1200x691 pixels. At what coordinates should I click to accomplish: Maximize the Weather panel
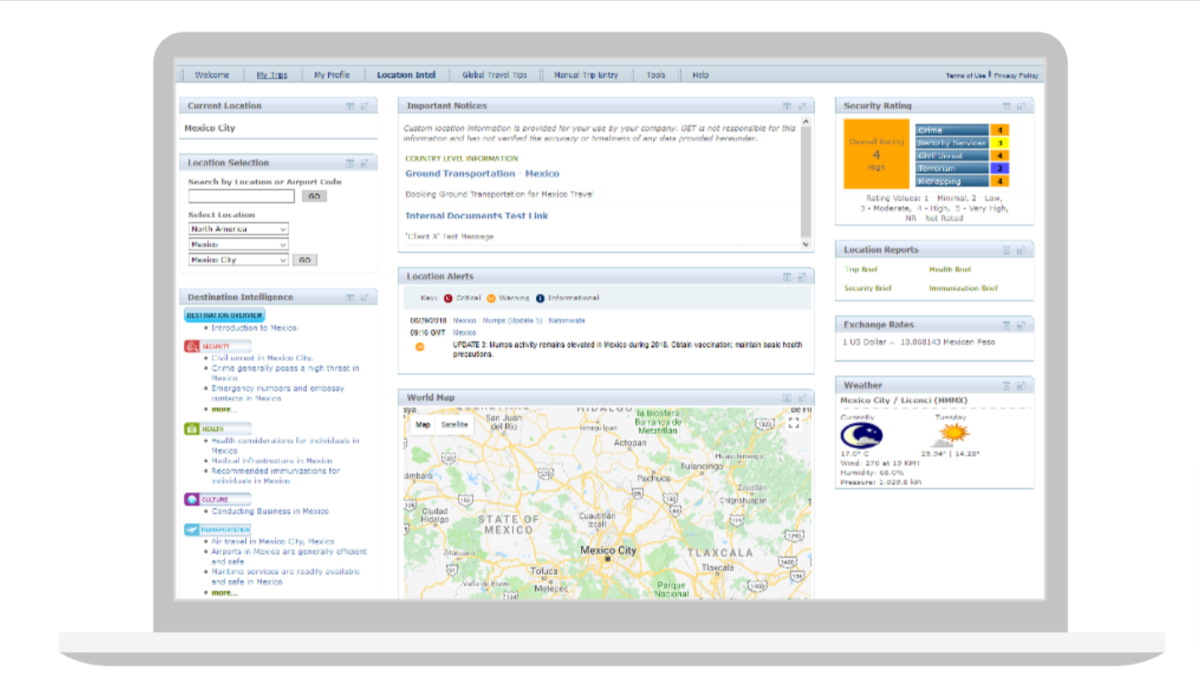[1021, 385]
